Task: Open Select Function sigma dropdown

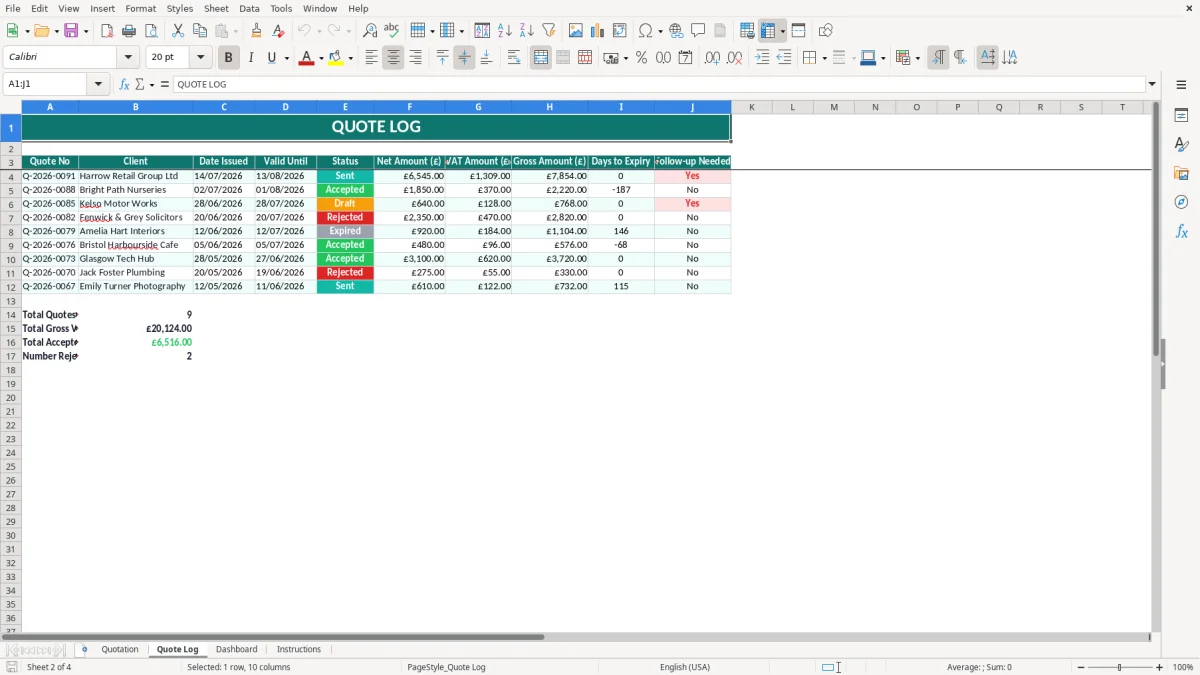Action: pos(152,85)
